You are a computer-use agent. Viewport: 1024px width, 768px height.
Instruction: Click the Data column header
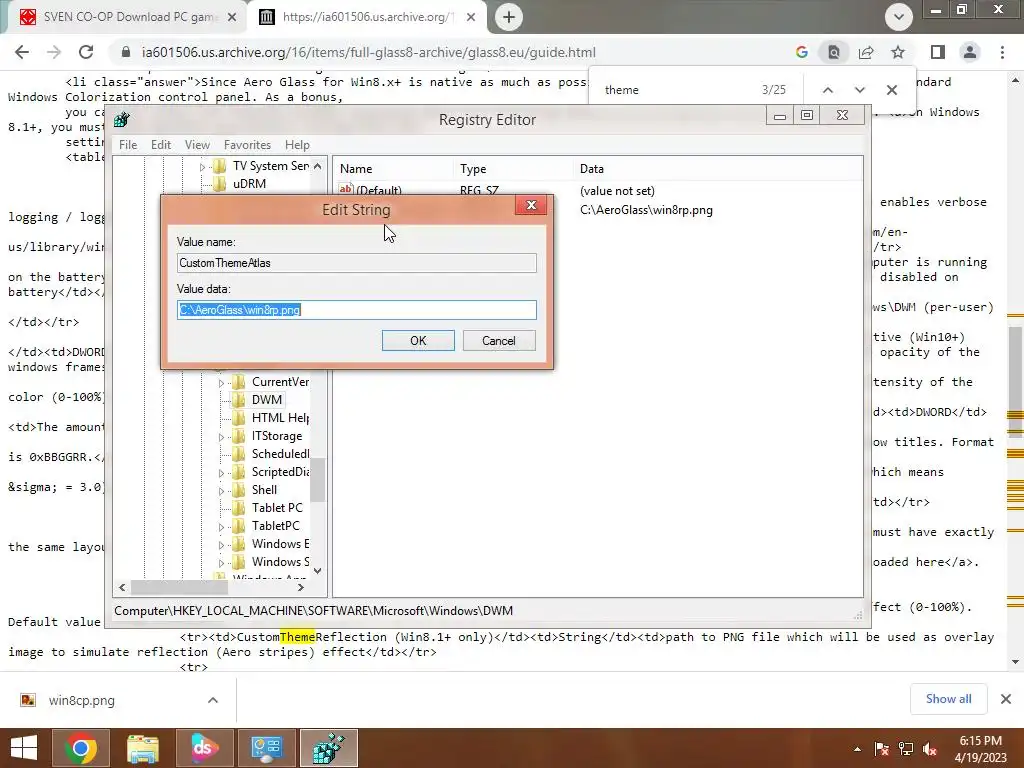(718, 168)
